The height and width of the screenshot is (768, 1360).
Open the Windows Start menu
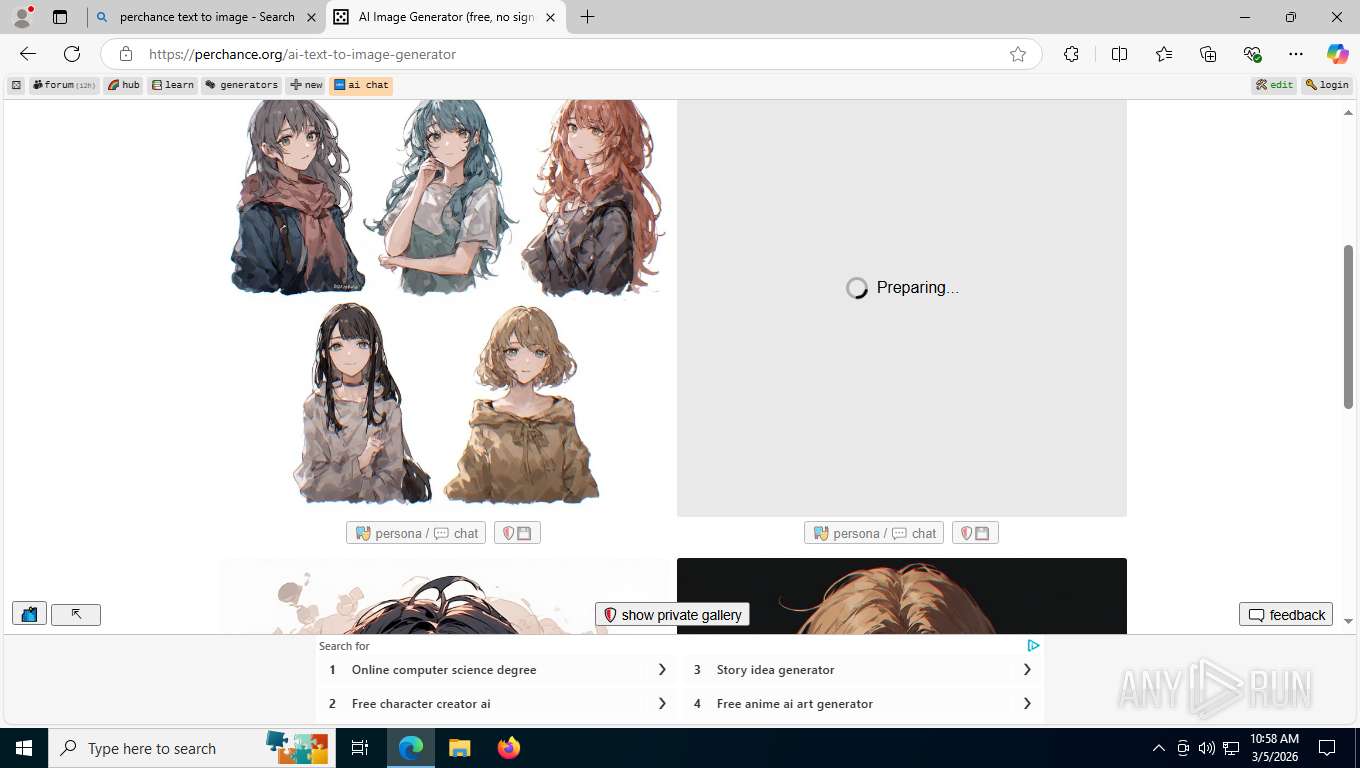coord(23,748)
